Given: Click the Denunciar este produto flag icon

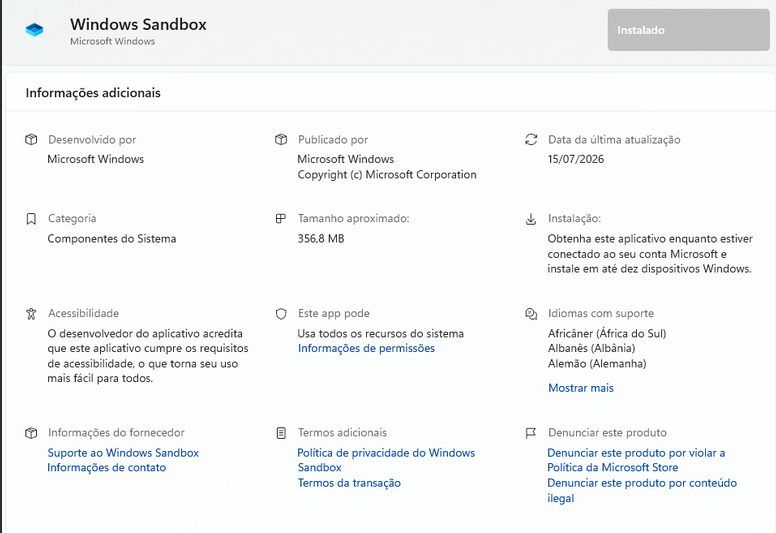Looking at the screenshot, I should pyautogui.click(x=531, y=433).
